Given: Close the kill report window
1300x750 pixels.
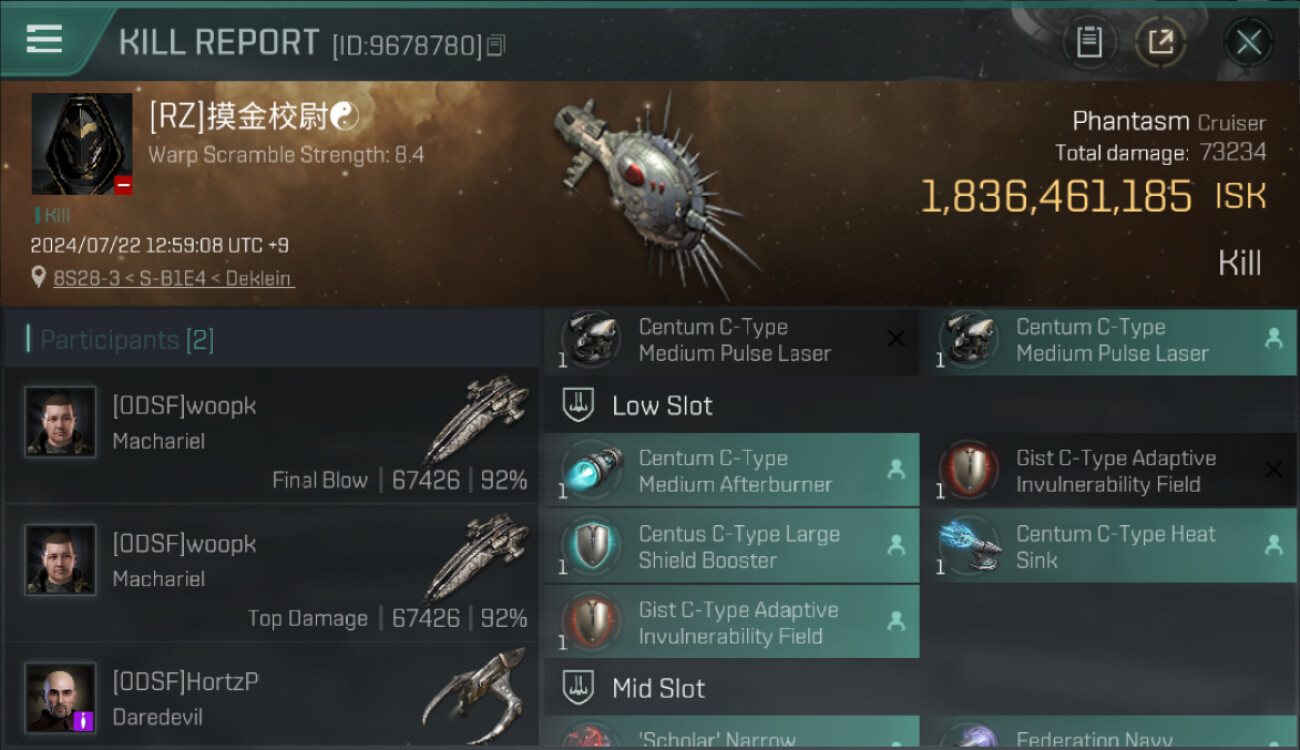Looking at the screenshot, I should [1248, 42].
